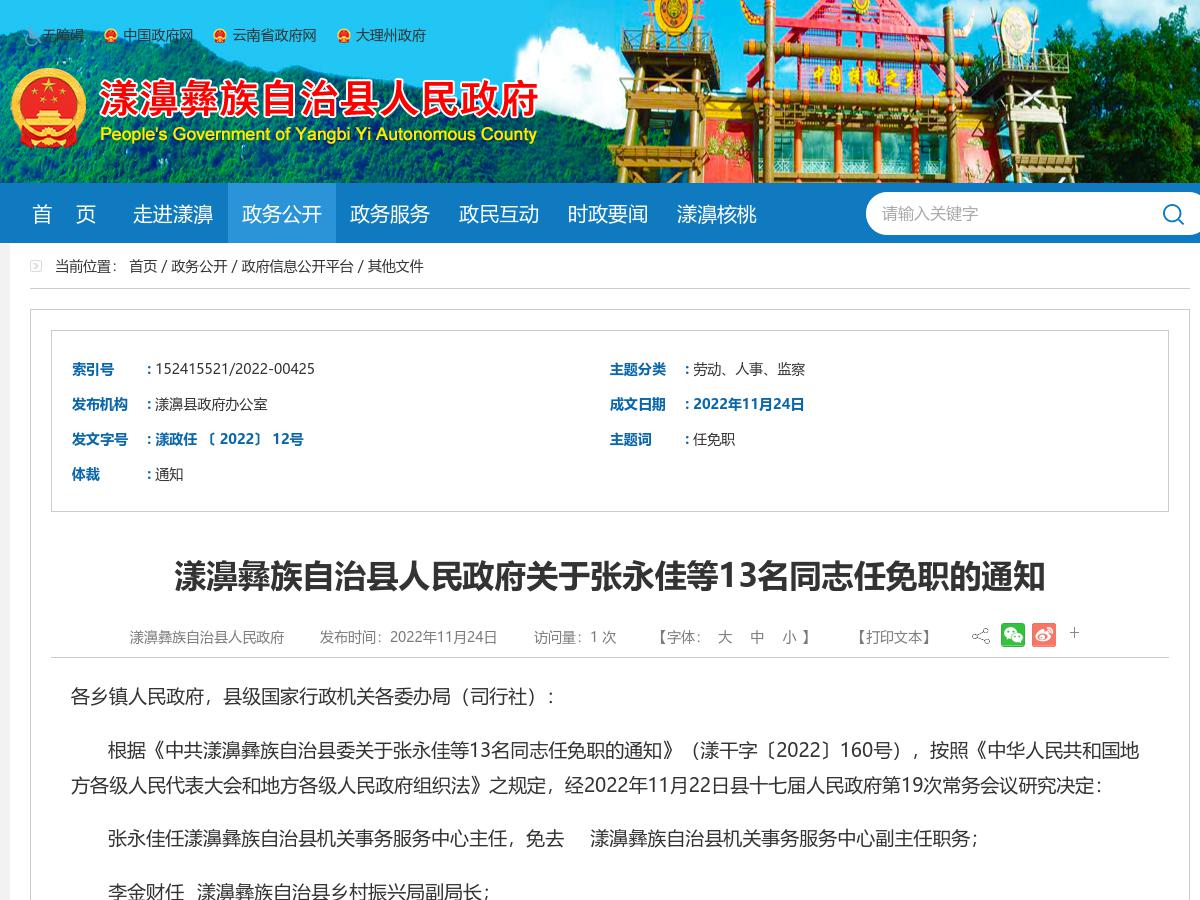1200x900 pixels.
Task: Click the breadcrumb marker icon before 当前位置
Action: [x=36, y=266]
